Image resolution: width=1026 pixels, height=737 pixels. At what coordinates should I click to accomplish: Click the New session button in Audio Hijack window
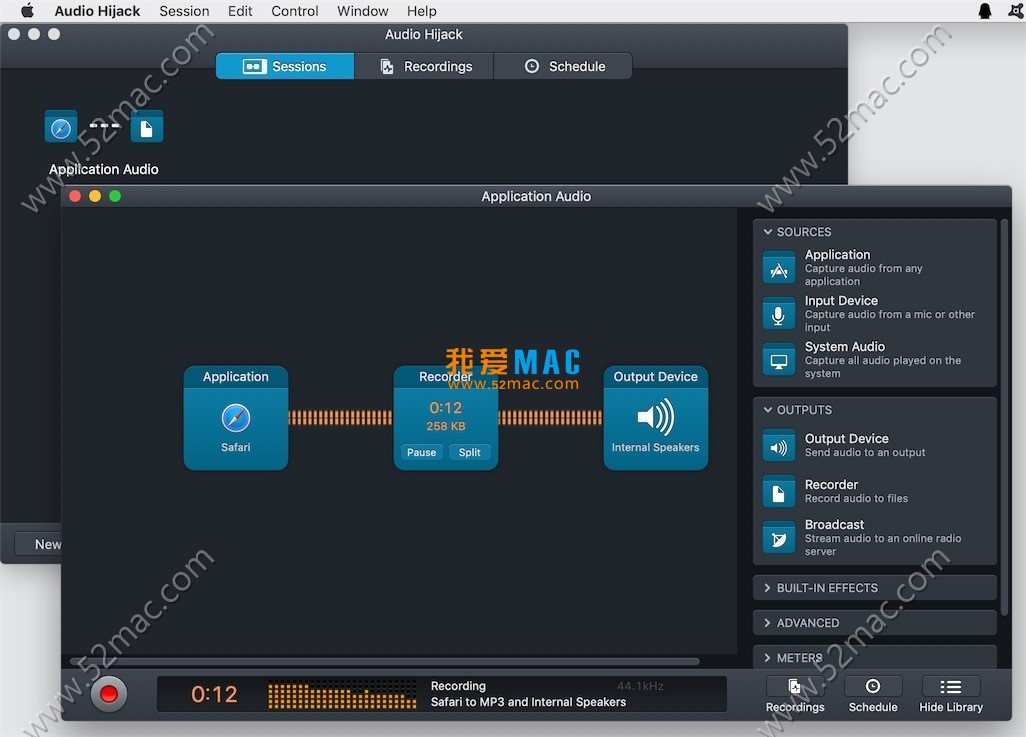coord(39,544)
